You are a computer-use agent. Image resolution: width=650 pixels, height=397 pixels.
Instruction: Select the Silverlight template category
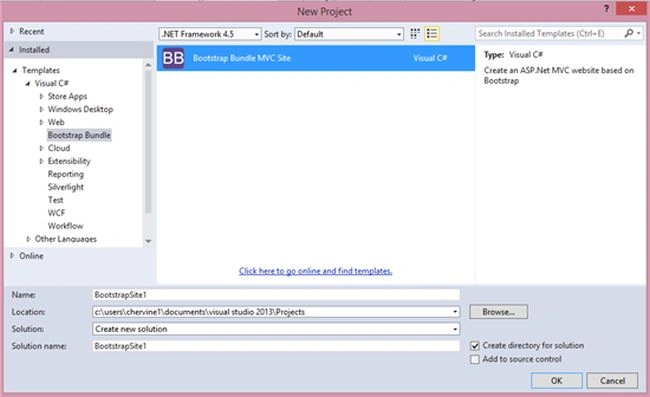point(65,187)
